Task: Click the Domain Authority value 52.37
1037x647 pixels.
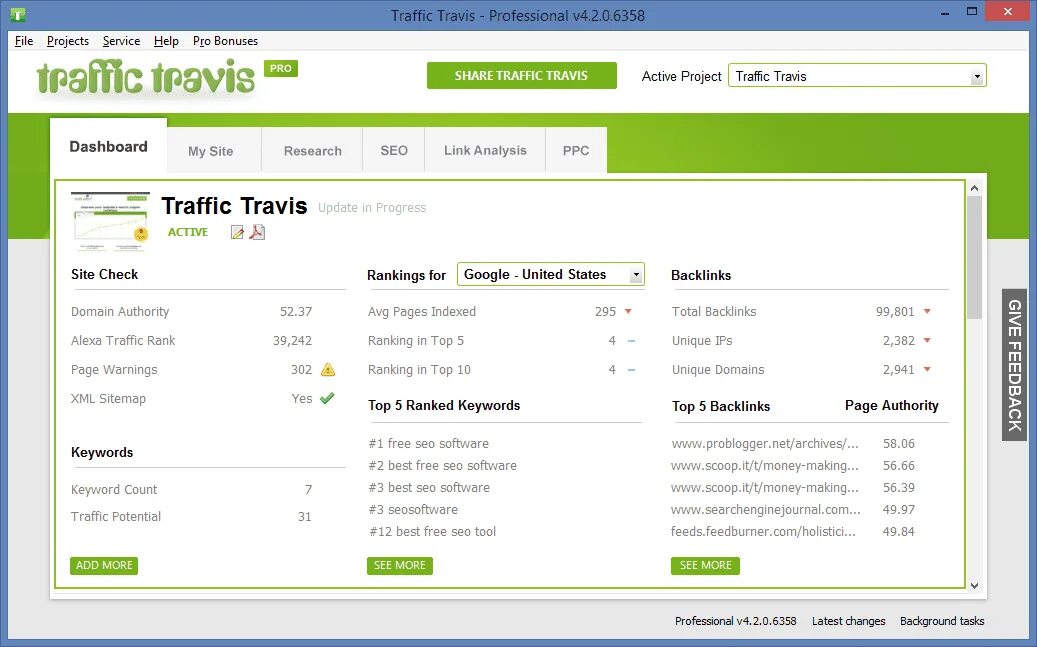Action: [296, 312]
